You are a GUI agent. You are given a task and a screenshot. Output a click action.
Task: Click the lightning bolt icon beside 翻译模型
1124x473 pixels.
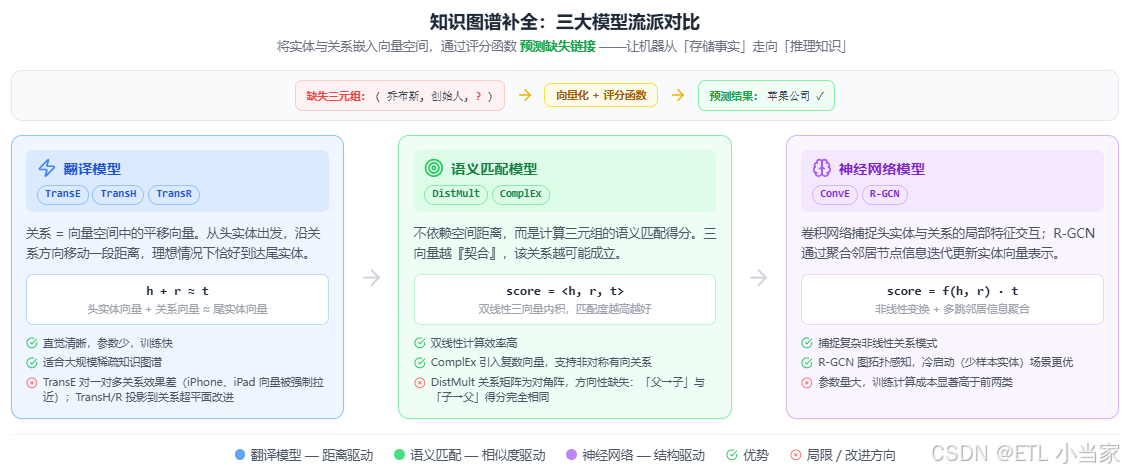47,168
